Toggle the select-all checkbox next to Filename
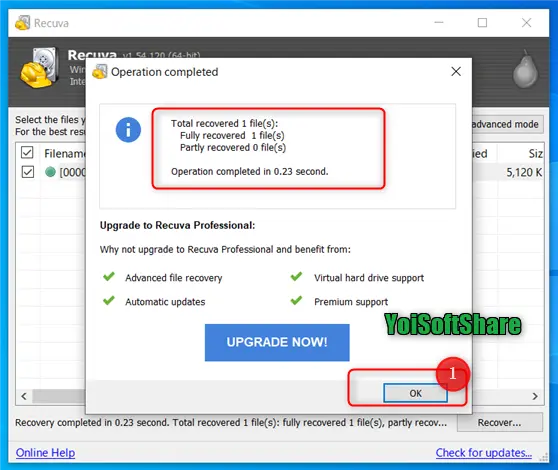Viewport: 558px width, 470px height. tap(27, 153)
